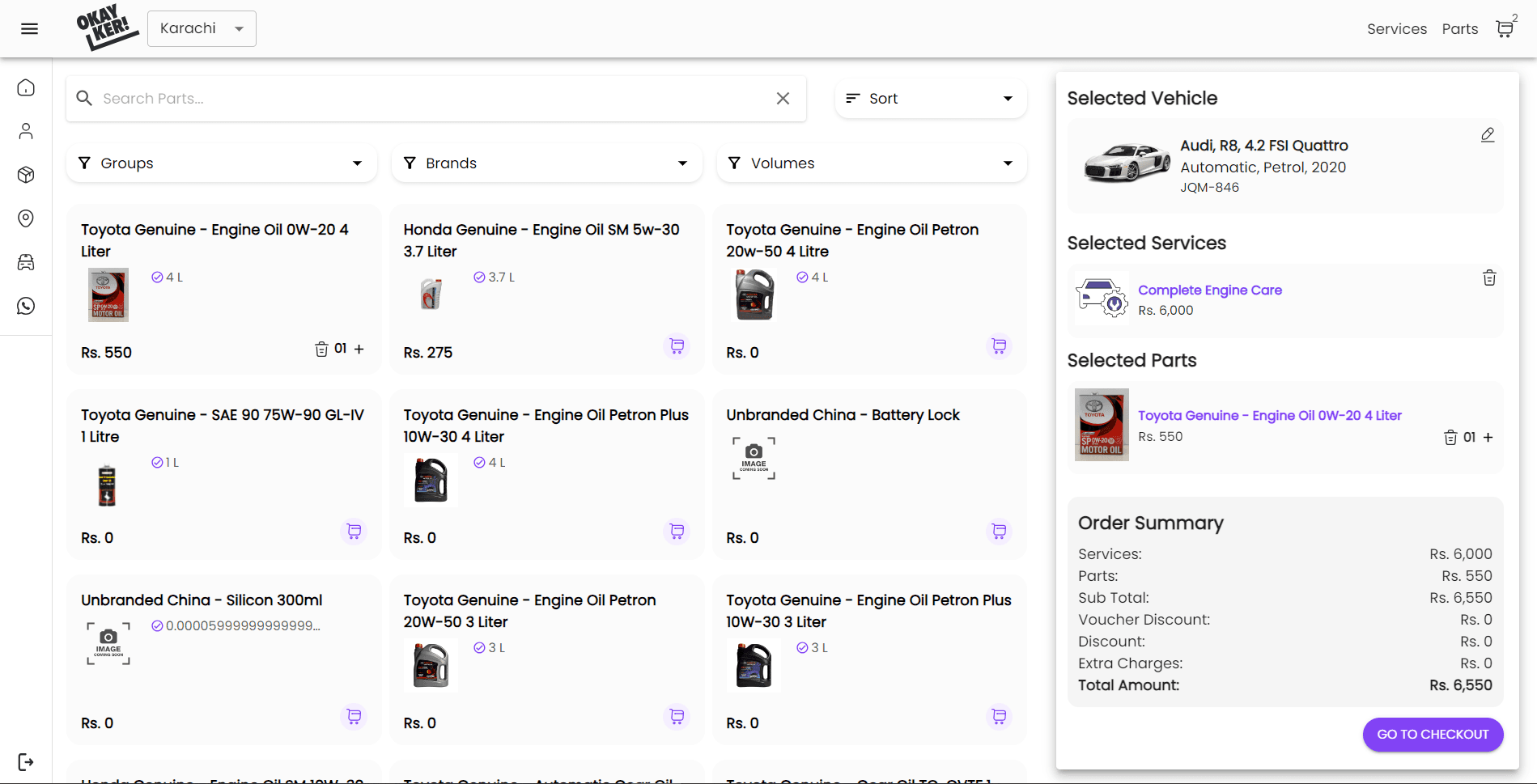
Task: Click GO TO CHECKOUT button
Action: coord(1433,735)
